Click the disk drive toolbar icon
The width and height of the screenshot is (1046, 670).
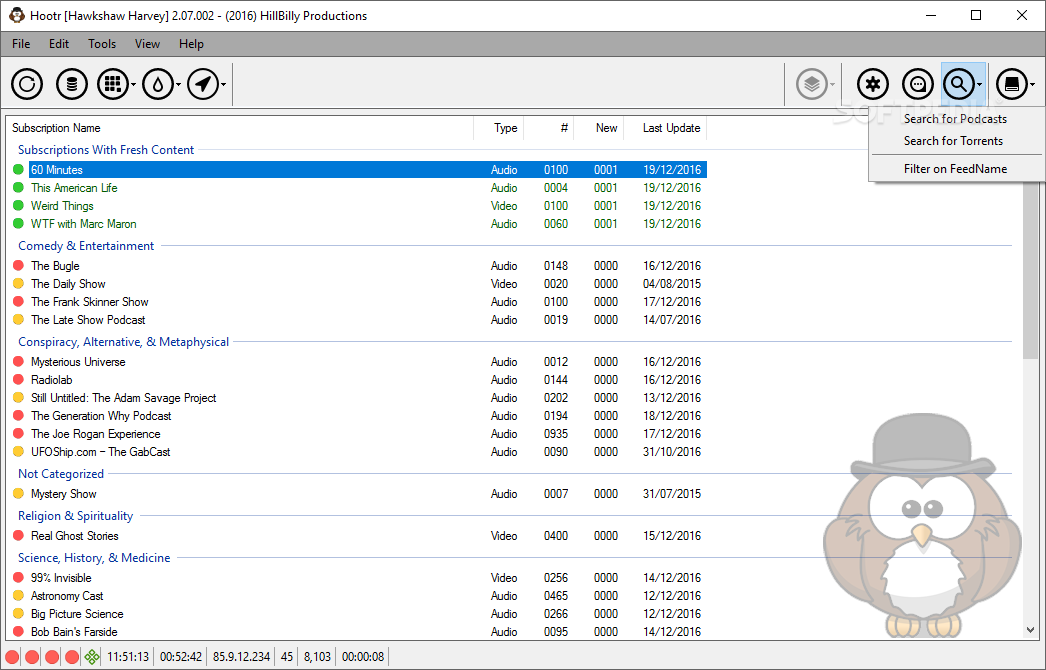coord(1012,84)
